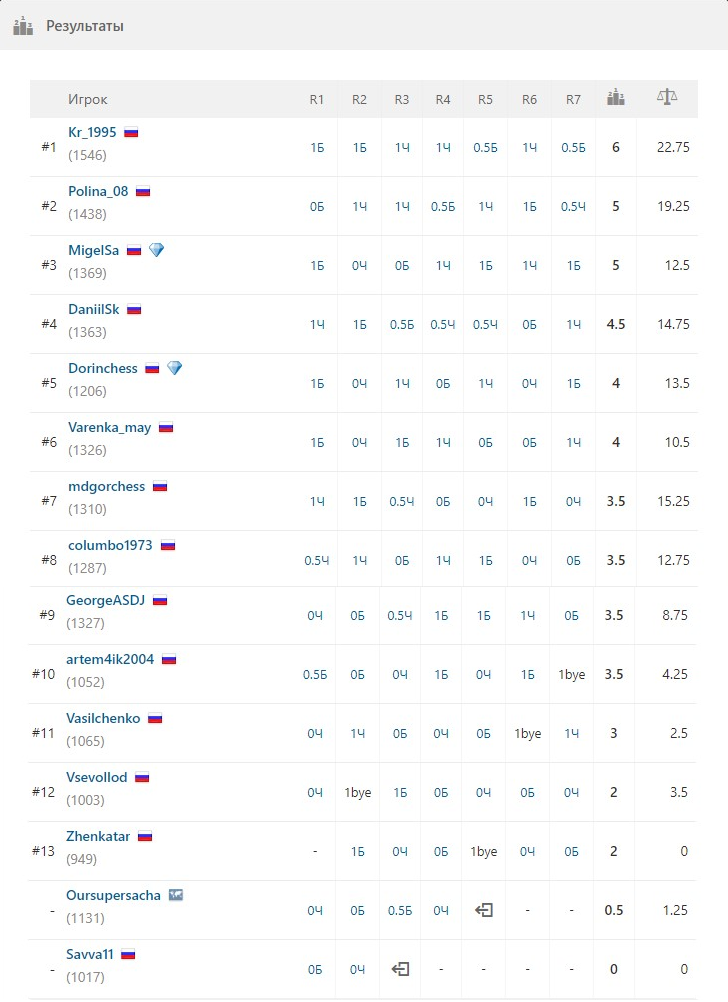
Task: Click the image icon beside Oursupersacha
Action: click(176, 895)
